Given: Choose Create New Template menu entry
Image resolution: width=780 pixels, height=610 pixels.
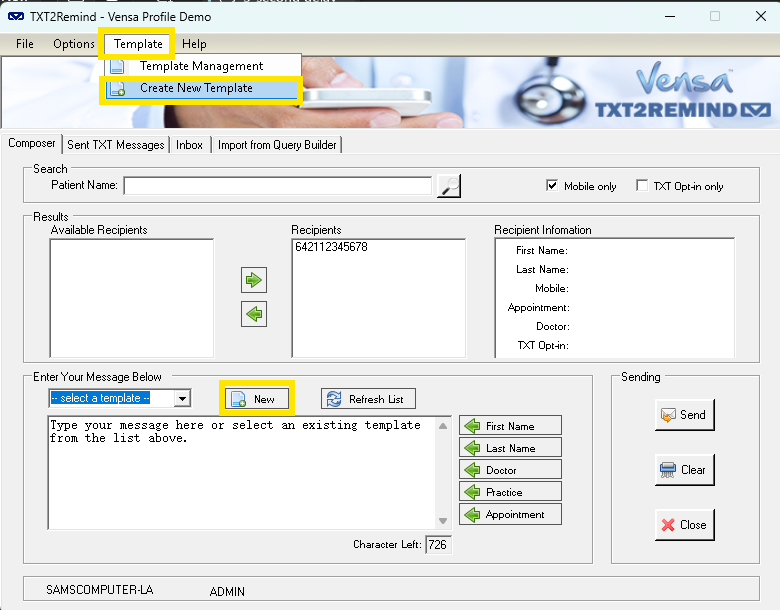Looking at the screenshot, I should (x=202, y=88).
